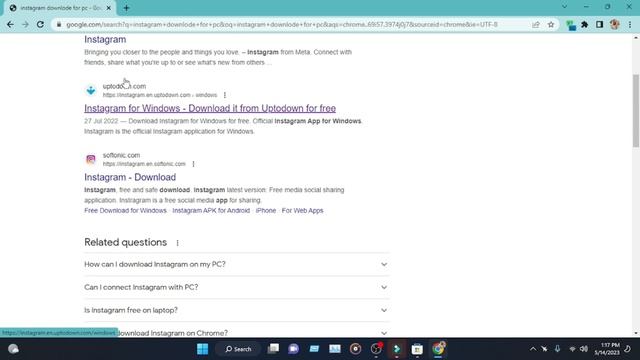Bookmark this page with the star icon
The image size is (640, 360).
click(551, 24)
